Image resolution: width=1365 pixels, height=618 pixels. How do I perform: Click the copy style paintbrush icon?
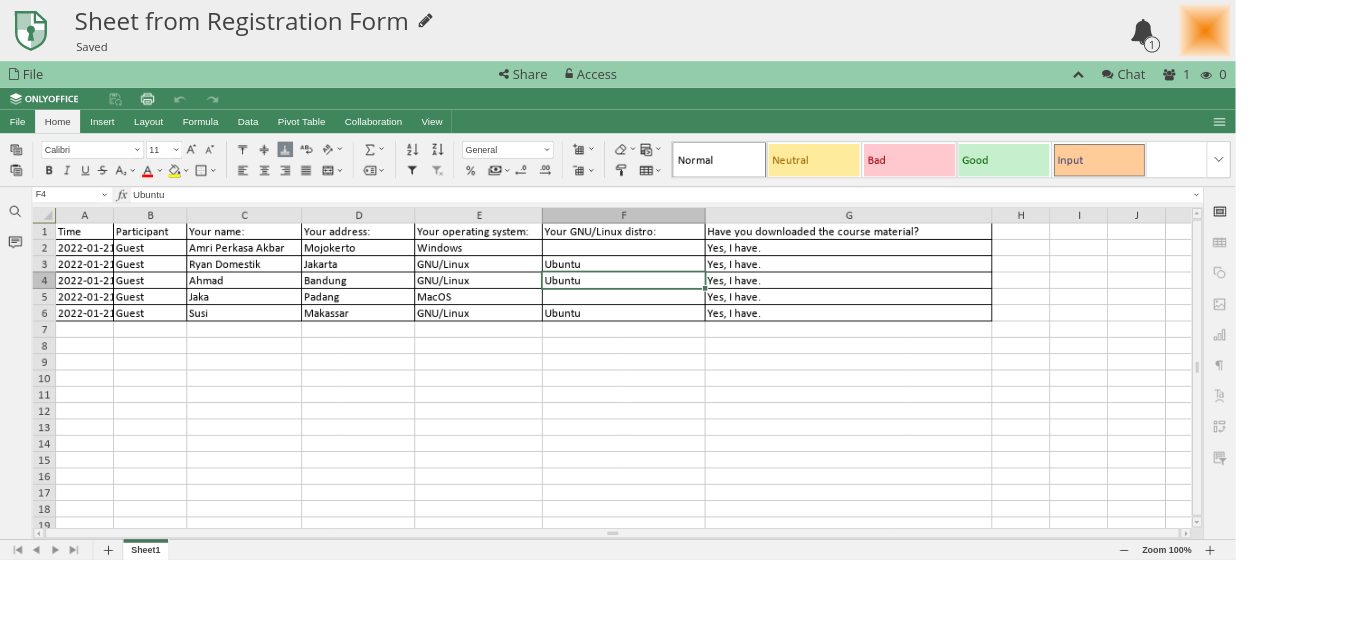[621, 171]
